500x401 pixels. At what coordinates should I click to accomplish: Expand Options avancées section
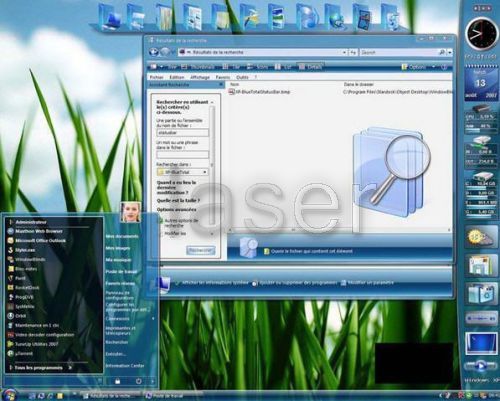click(x=176, y=210)
